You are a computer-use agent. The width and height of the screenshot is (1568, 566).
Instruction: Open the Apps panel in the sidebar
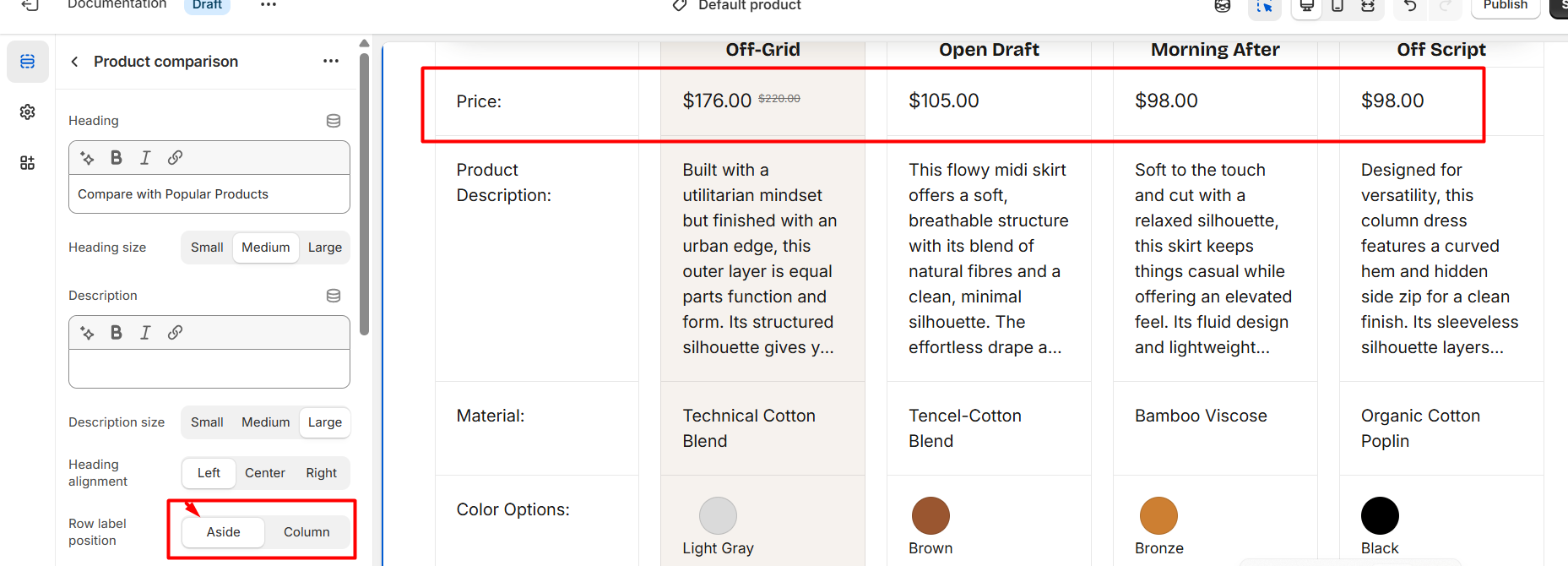[27, 162]
